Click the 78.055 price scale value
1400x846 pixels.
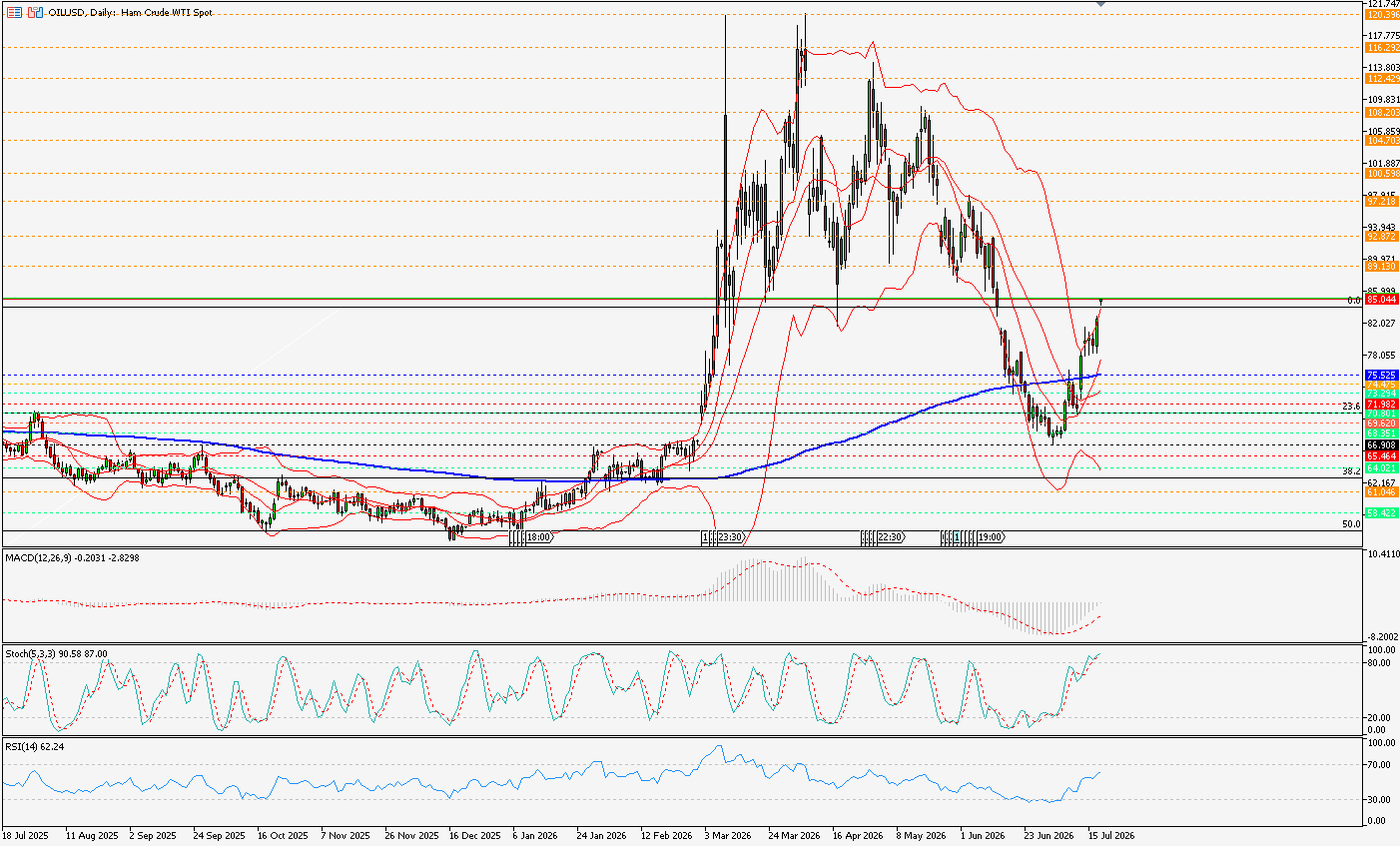click(x=1382, y=356)
